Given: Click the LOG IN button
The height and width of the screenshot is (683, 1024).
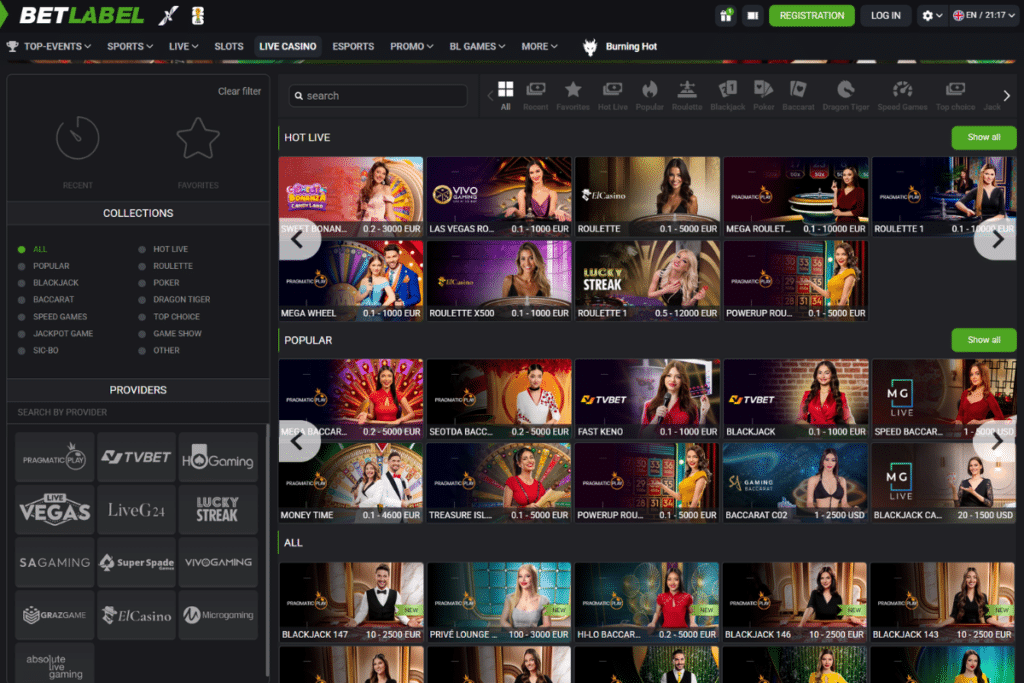Looking at the screenshot, I should pos(886,16).
